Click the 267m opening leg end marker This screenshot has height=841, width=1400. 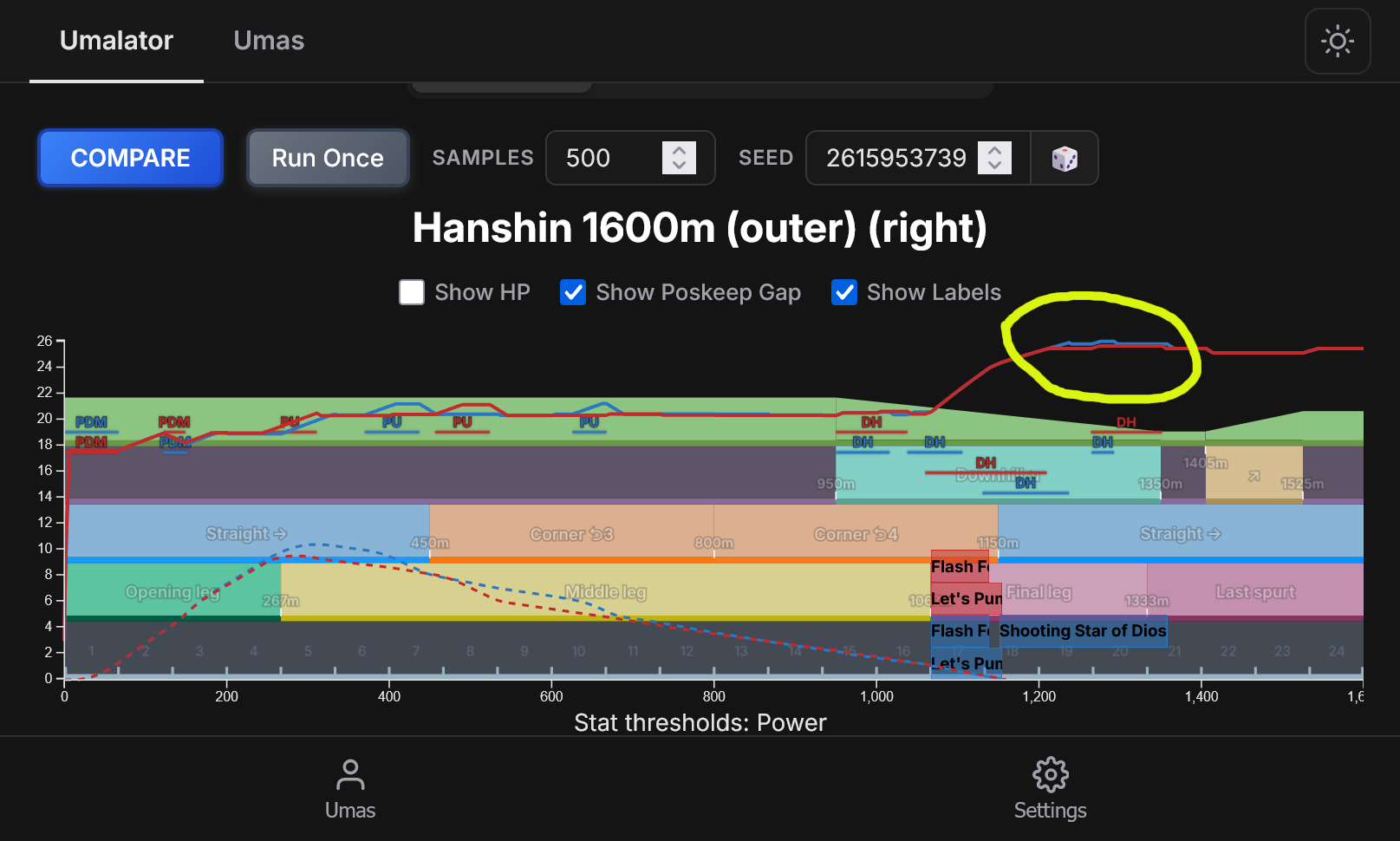tap(281, 601)
